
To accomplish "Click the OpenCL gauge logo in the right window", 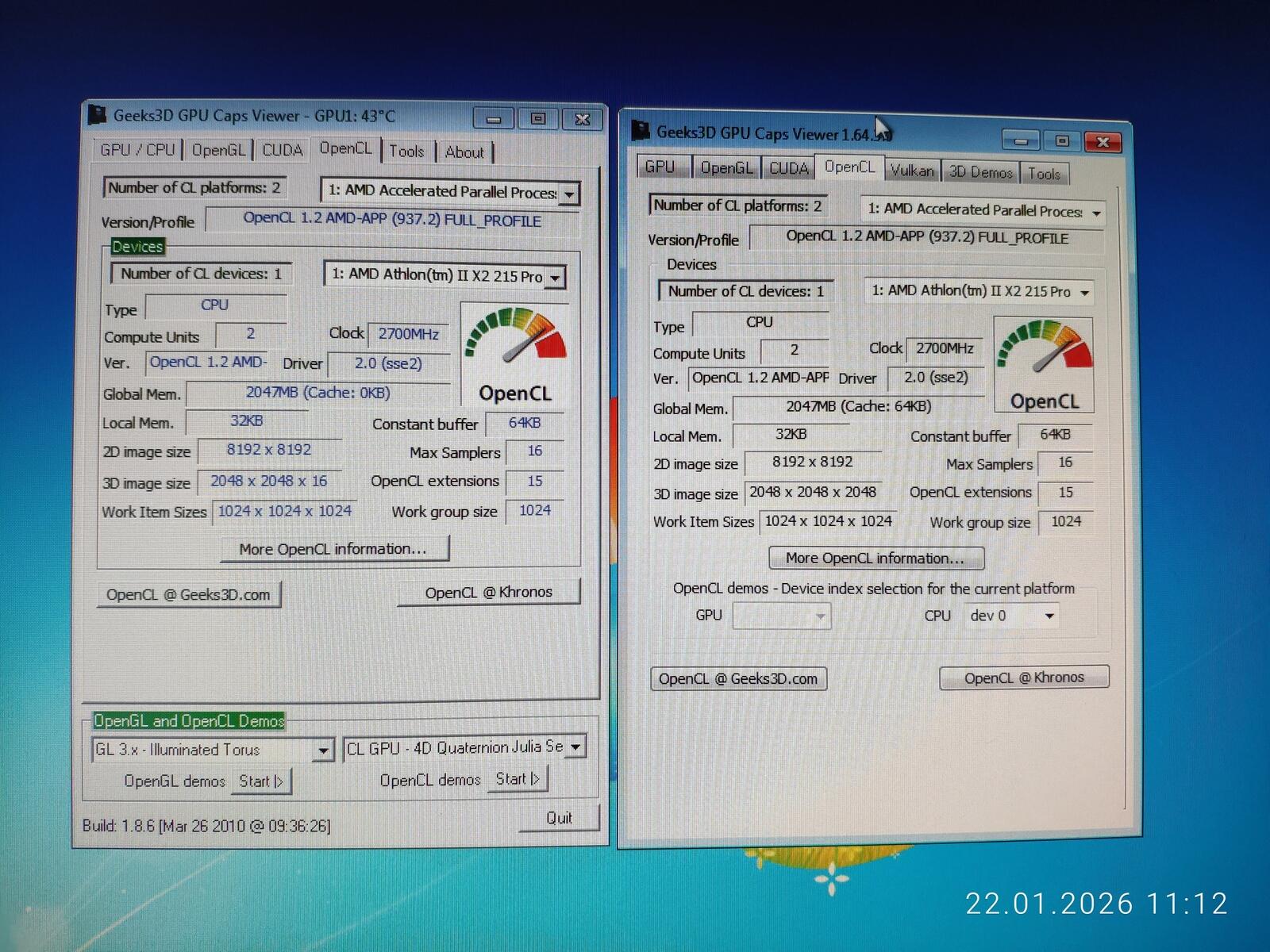I will (x=1044, y=365).
